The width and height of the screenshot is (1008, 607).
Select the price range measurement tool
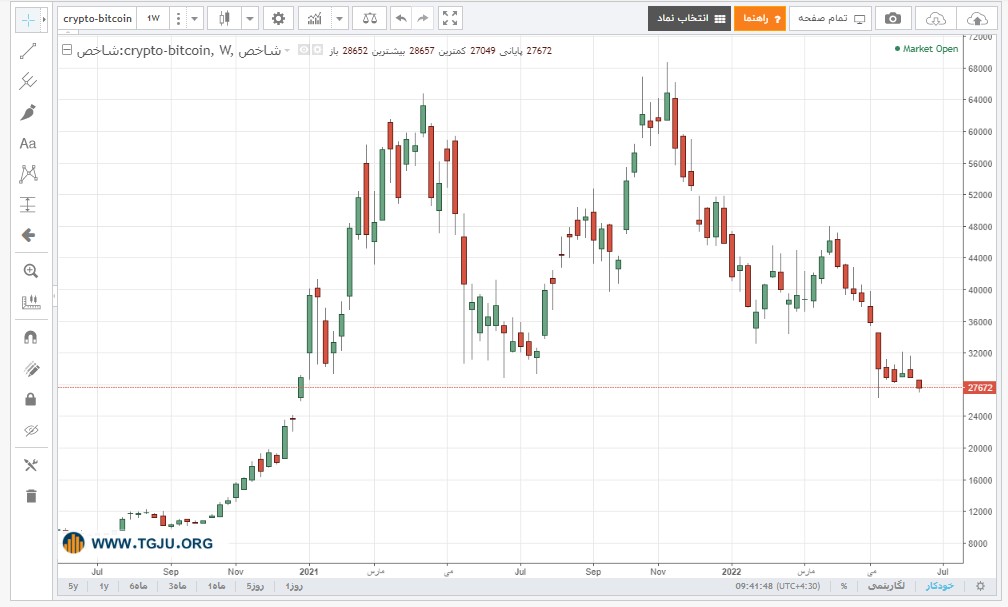pyautogui.click(x=28, y=204)
